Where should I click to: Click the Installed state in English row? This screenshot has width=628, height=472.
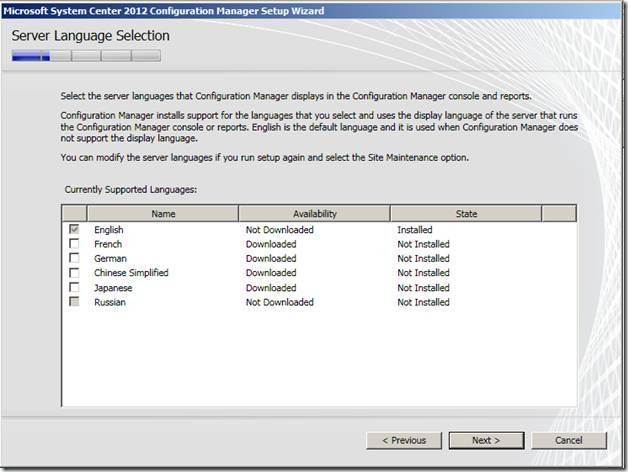(415, 230)
